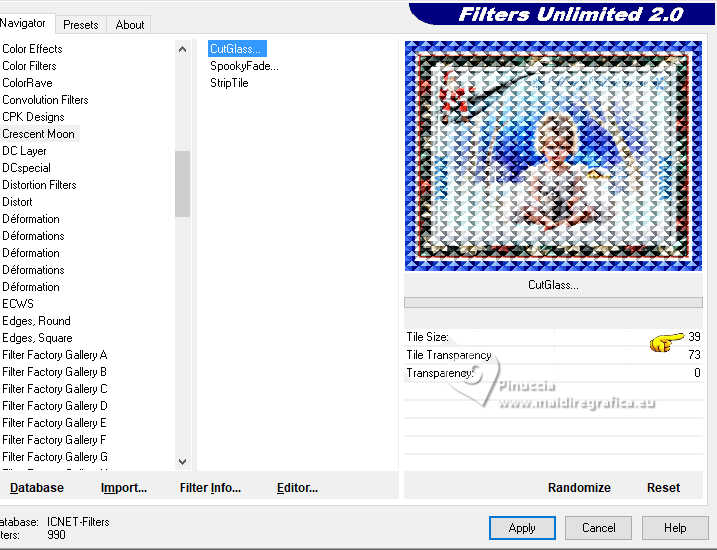The height and width of the screenshot is (550, 717).
Task: Pick CPK Designs category
Action: pos(33,117)
